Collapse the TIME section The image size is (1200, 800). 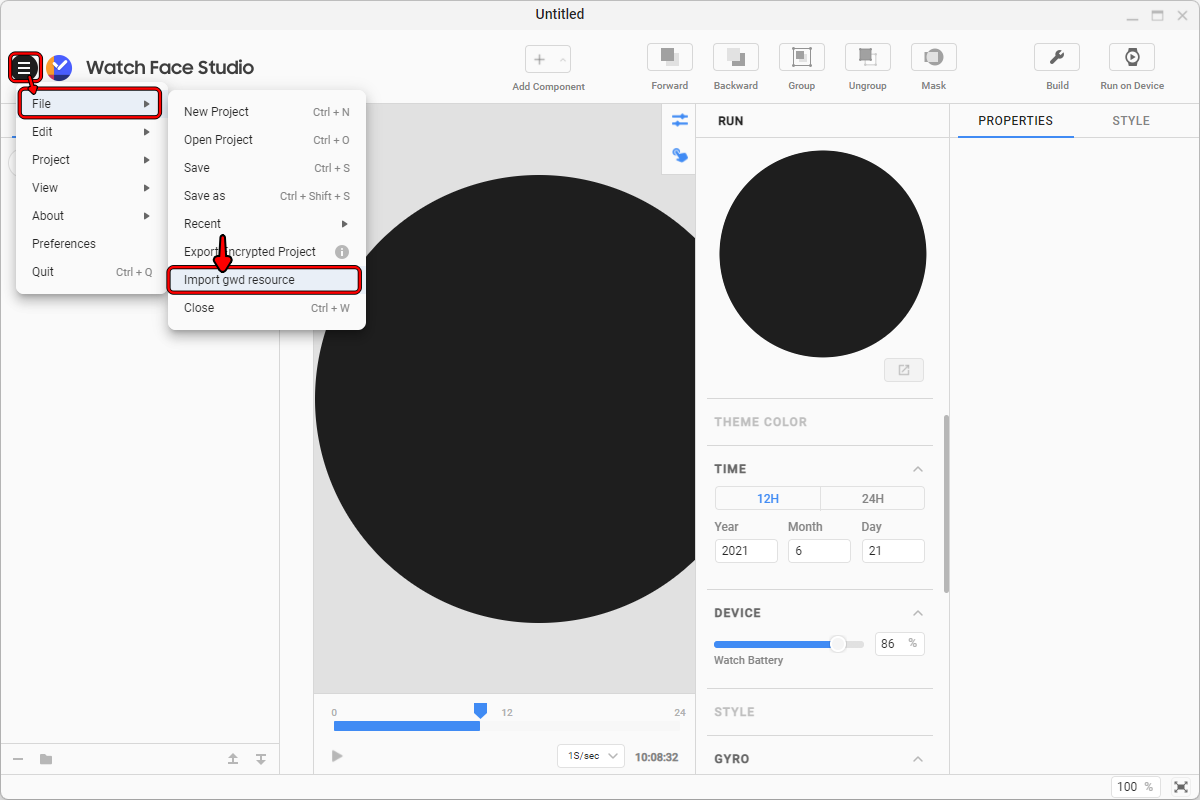click(x=918, y=469)
